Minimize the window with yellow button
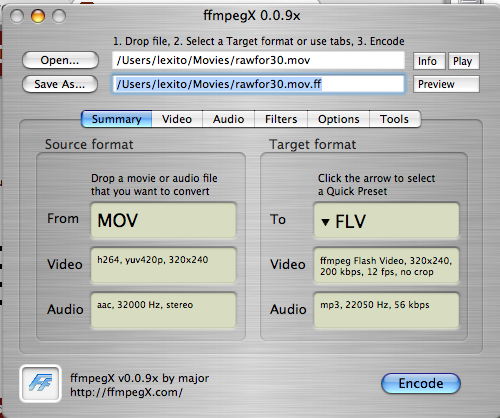500x418 pixels. point(38,16)
